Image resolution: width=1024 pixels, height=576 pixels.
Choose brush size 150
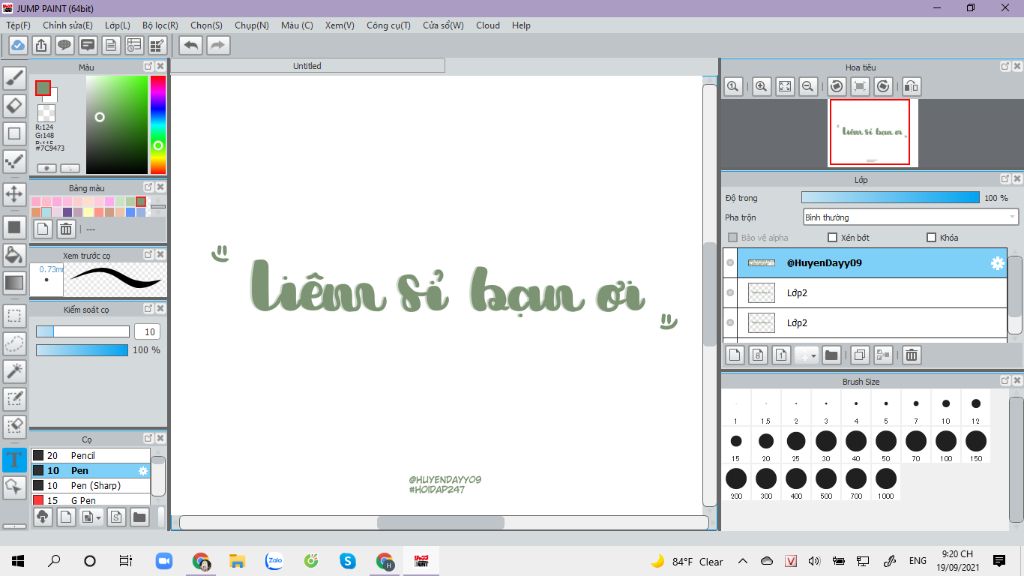click(x=976, y=445)
